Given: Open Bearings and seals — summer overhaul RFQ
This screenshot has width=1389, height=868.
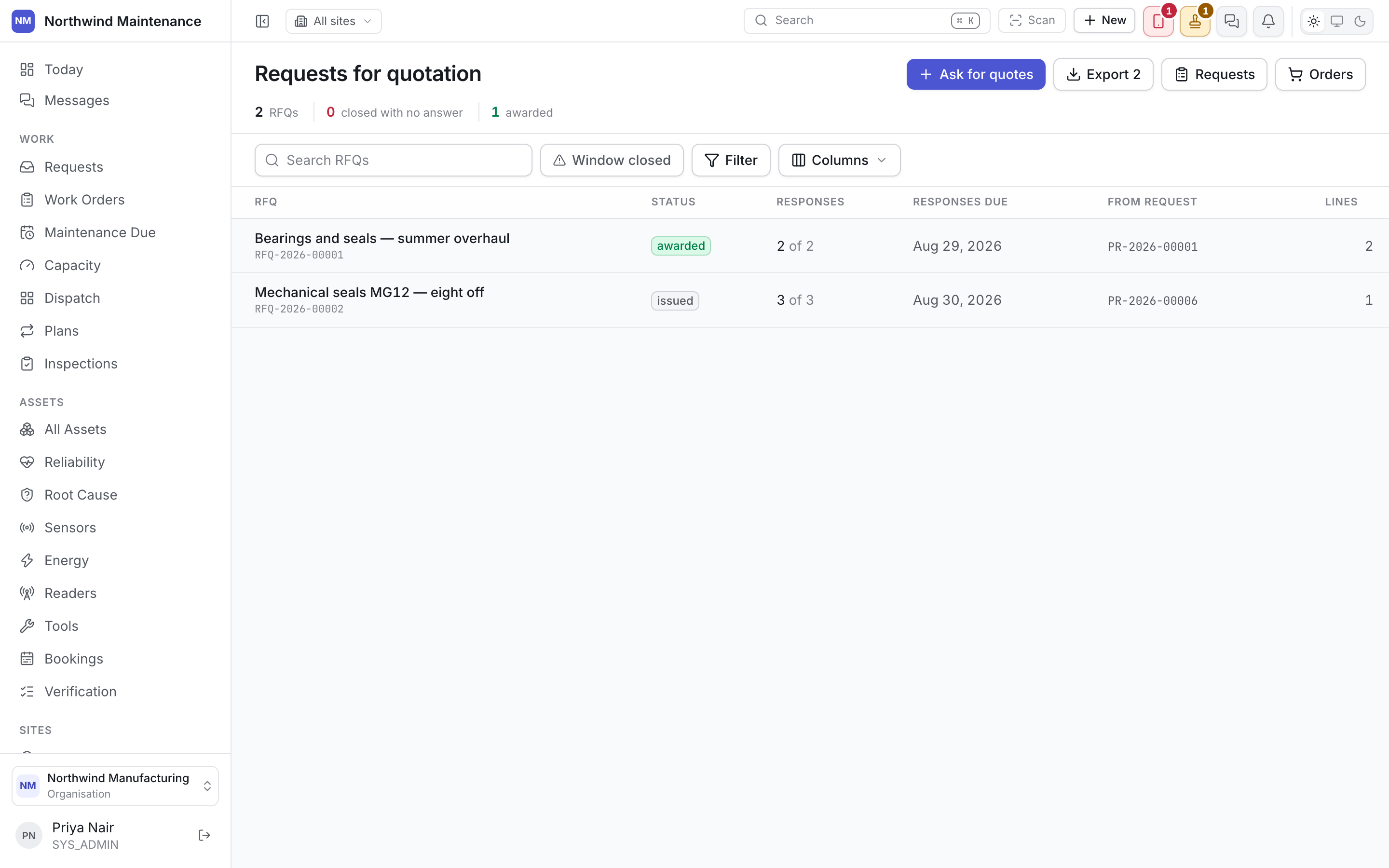Looking at the screenshot, I should point(381,238).
